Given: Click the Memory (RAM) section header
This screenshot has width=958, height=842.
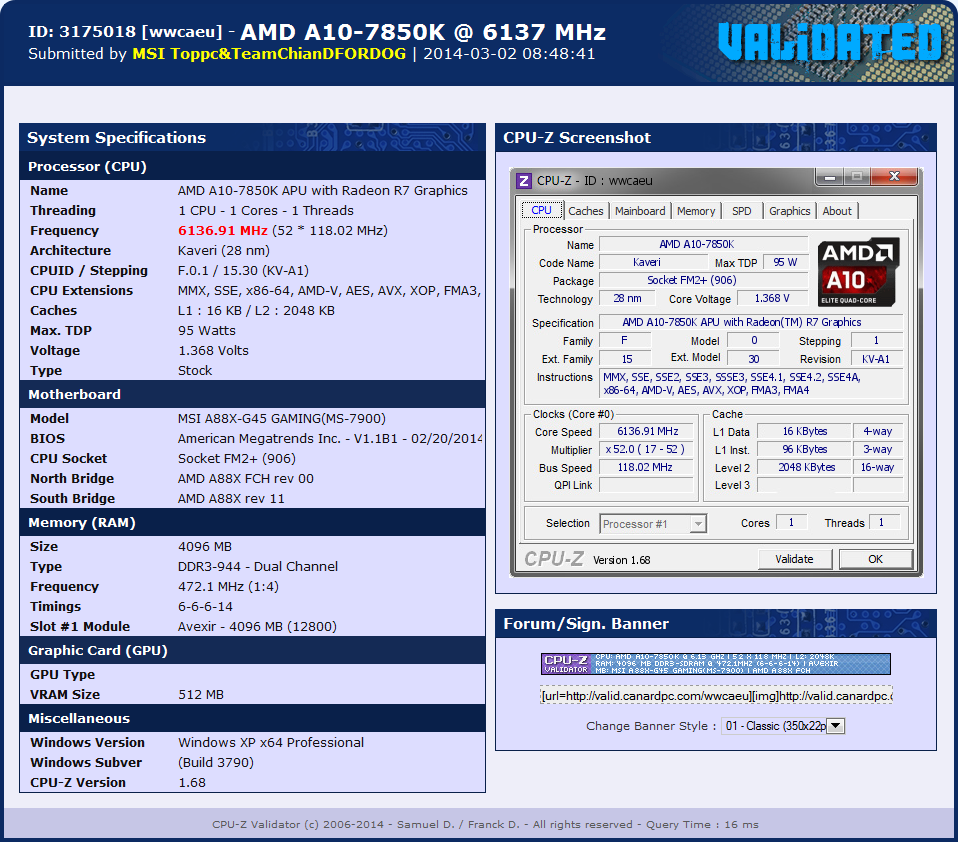Looking at the screenshot, I should 252,522.
